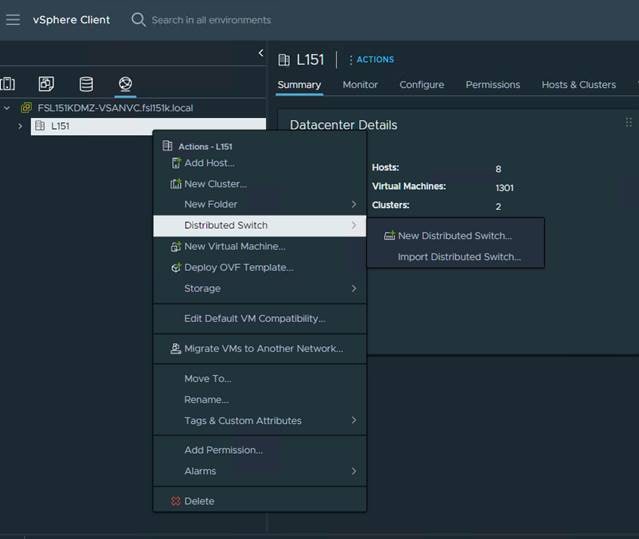Screen dimensions: 639x539
Task: Expand the L151 datacenter tree node
Action: click(20, 126)
